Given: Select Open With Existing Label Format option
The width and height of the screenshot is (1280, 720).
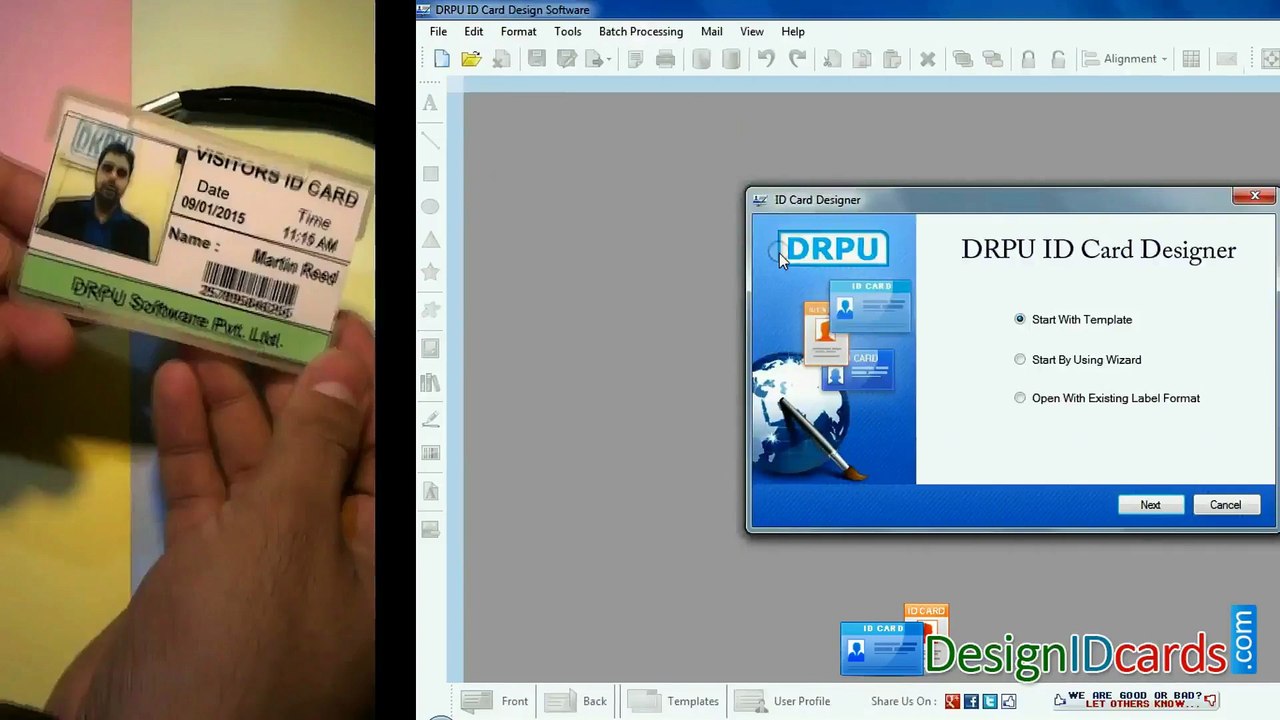Looking at the screenshot, I should point(1107,398).
